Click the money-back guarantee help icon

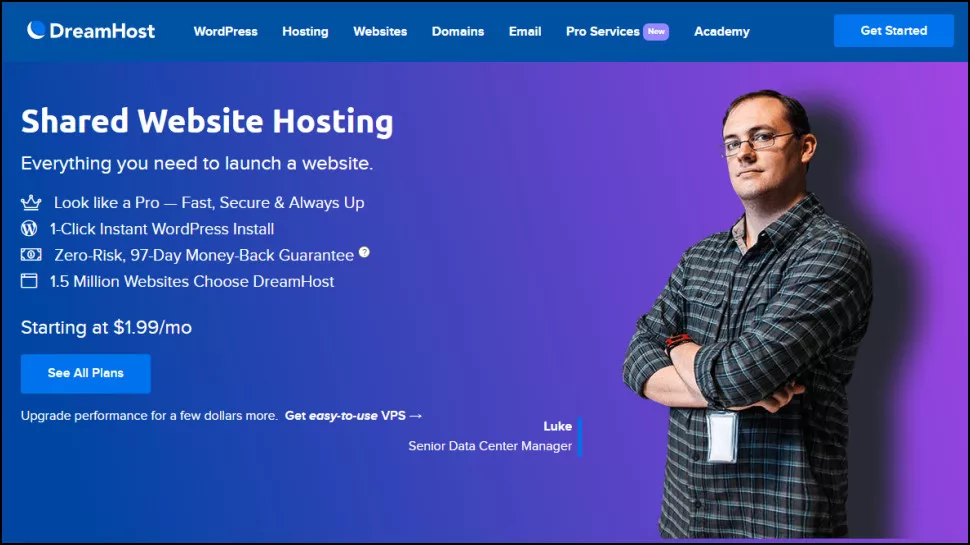(x=364, y=252)
